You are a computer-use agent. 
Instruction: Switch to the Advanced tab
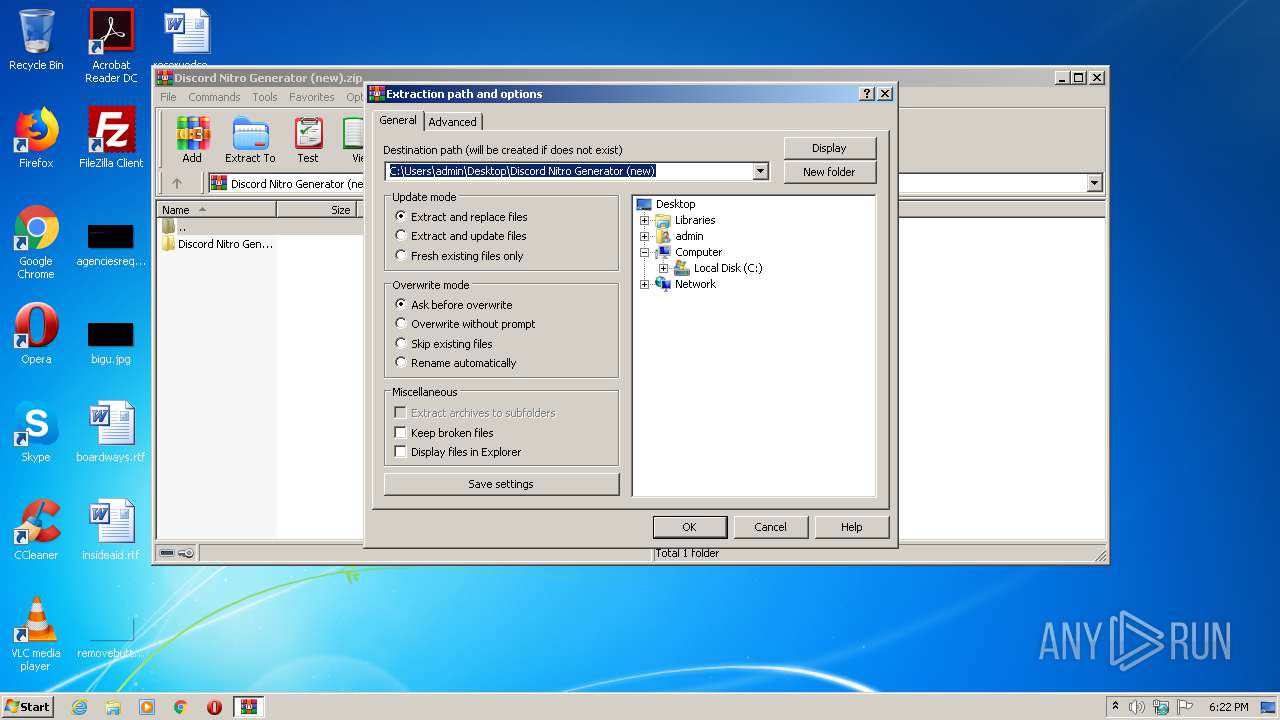click(x=453, y=121)
